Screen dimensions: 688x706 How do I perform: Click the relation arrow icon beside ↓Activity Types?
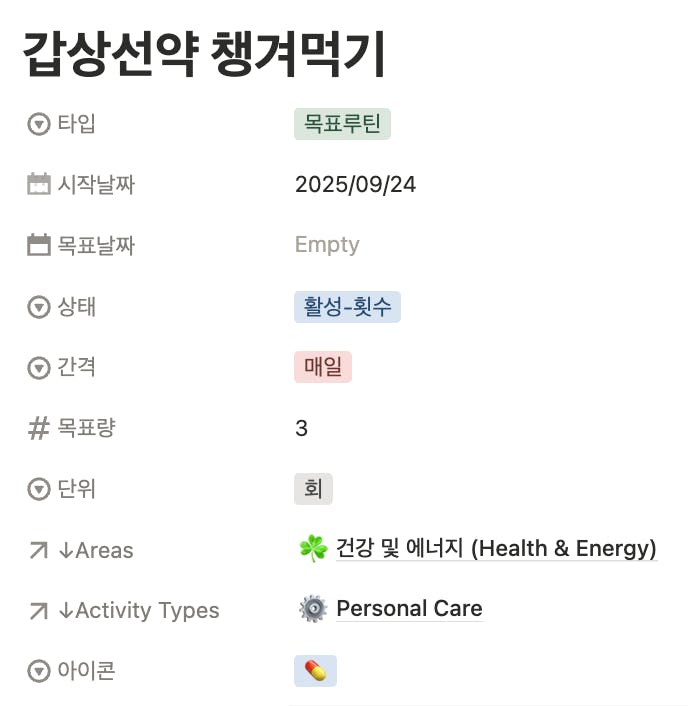(39, 610)
